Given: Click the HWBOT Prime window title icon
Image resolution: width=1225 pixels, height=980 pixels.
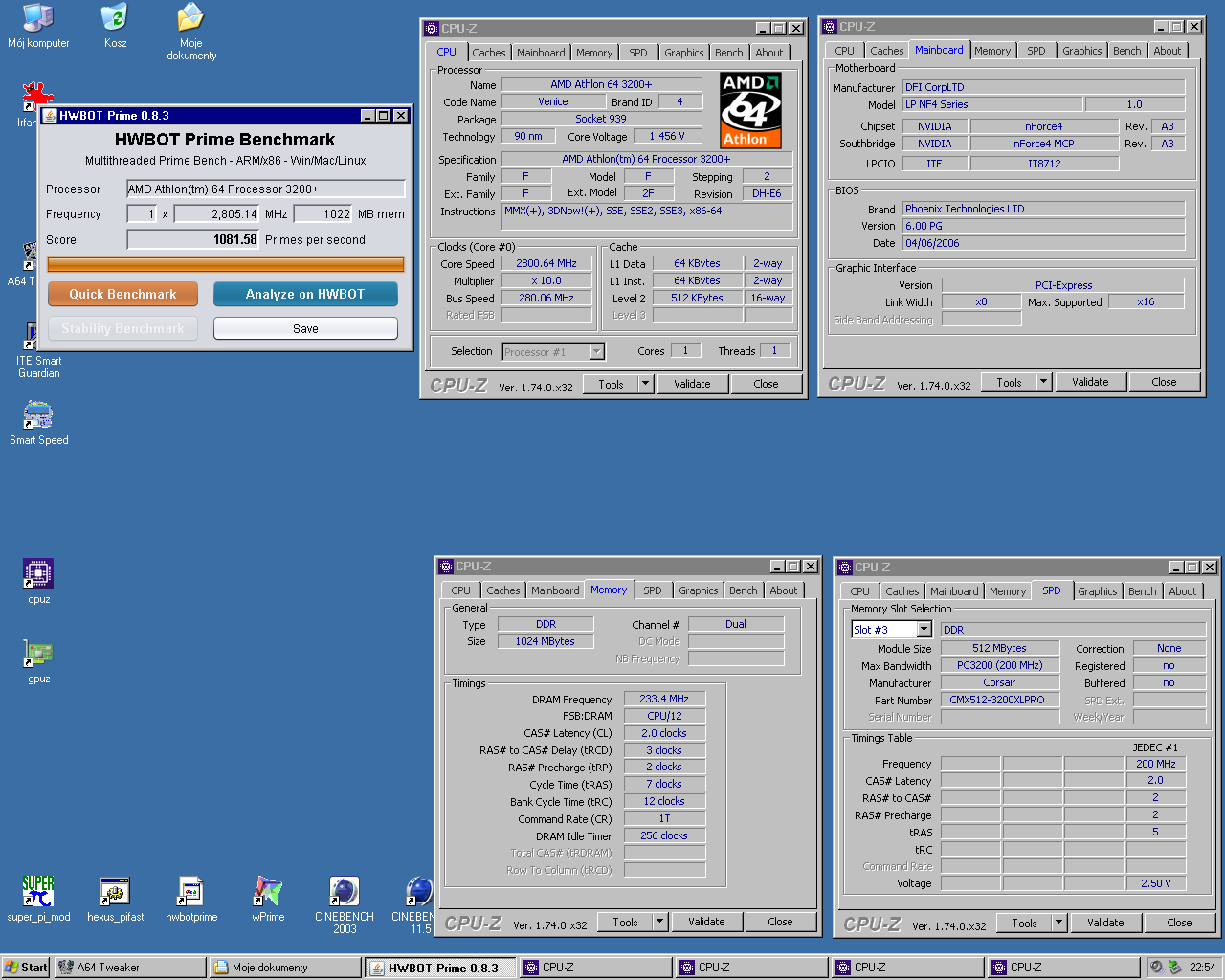Looking at the screenshot, I should point(49,116).
